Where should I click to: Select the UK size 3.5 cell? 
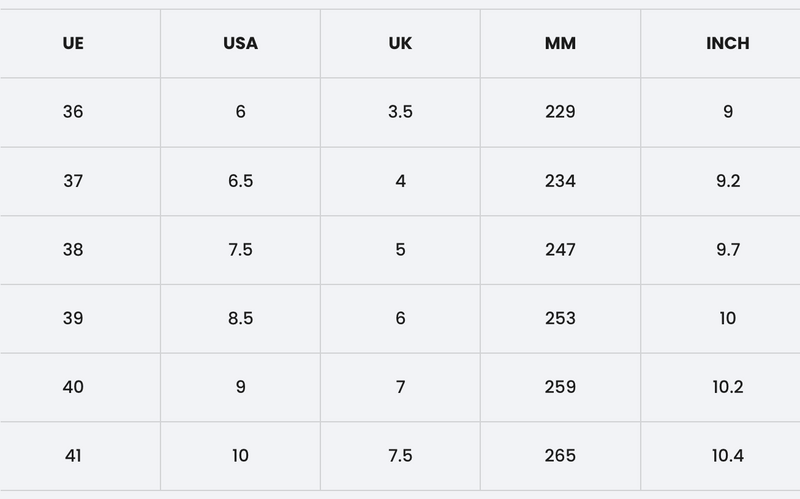pos(400,112)
